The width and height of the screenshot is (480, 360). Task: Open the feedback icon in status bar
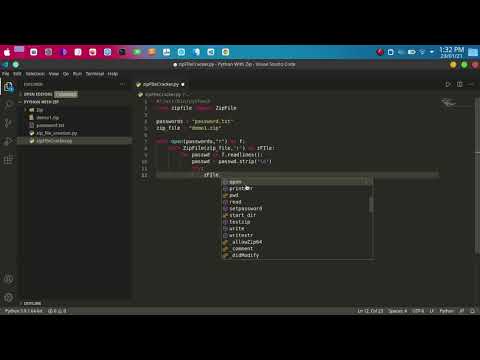tap(462, 311)
